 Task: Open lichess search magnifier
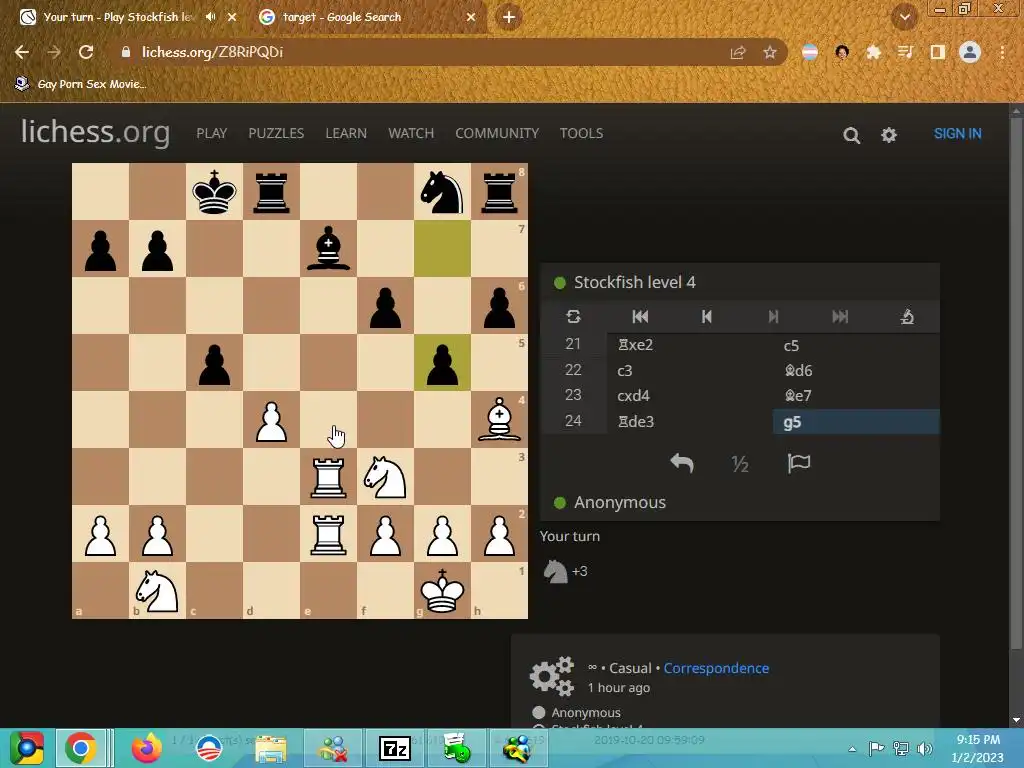[x=851, y=135]
